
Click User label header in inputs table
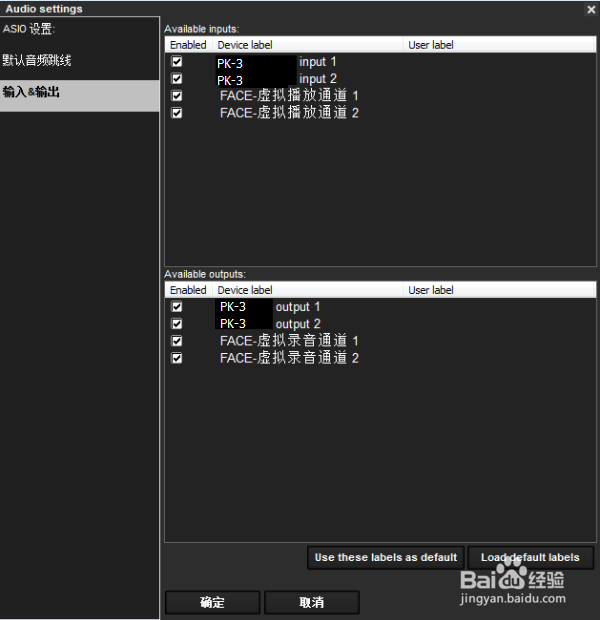click(x=500, y=45)
